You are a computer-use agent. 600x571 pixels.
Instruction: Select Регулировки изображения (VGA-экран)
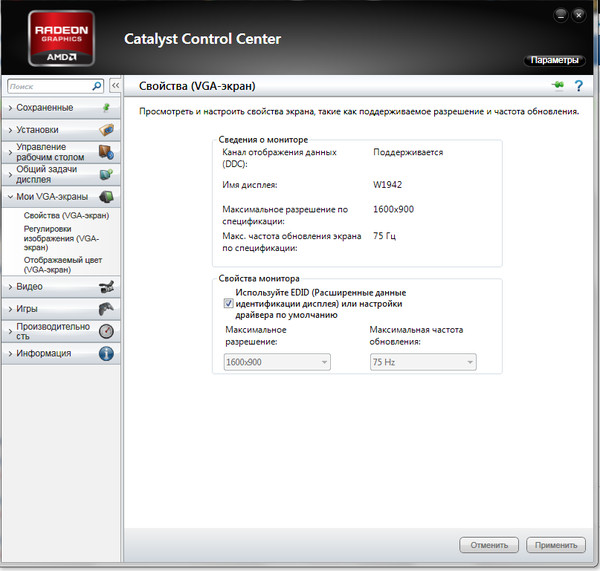62,238
